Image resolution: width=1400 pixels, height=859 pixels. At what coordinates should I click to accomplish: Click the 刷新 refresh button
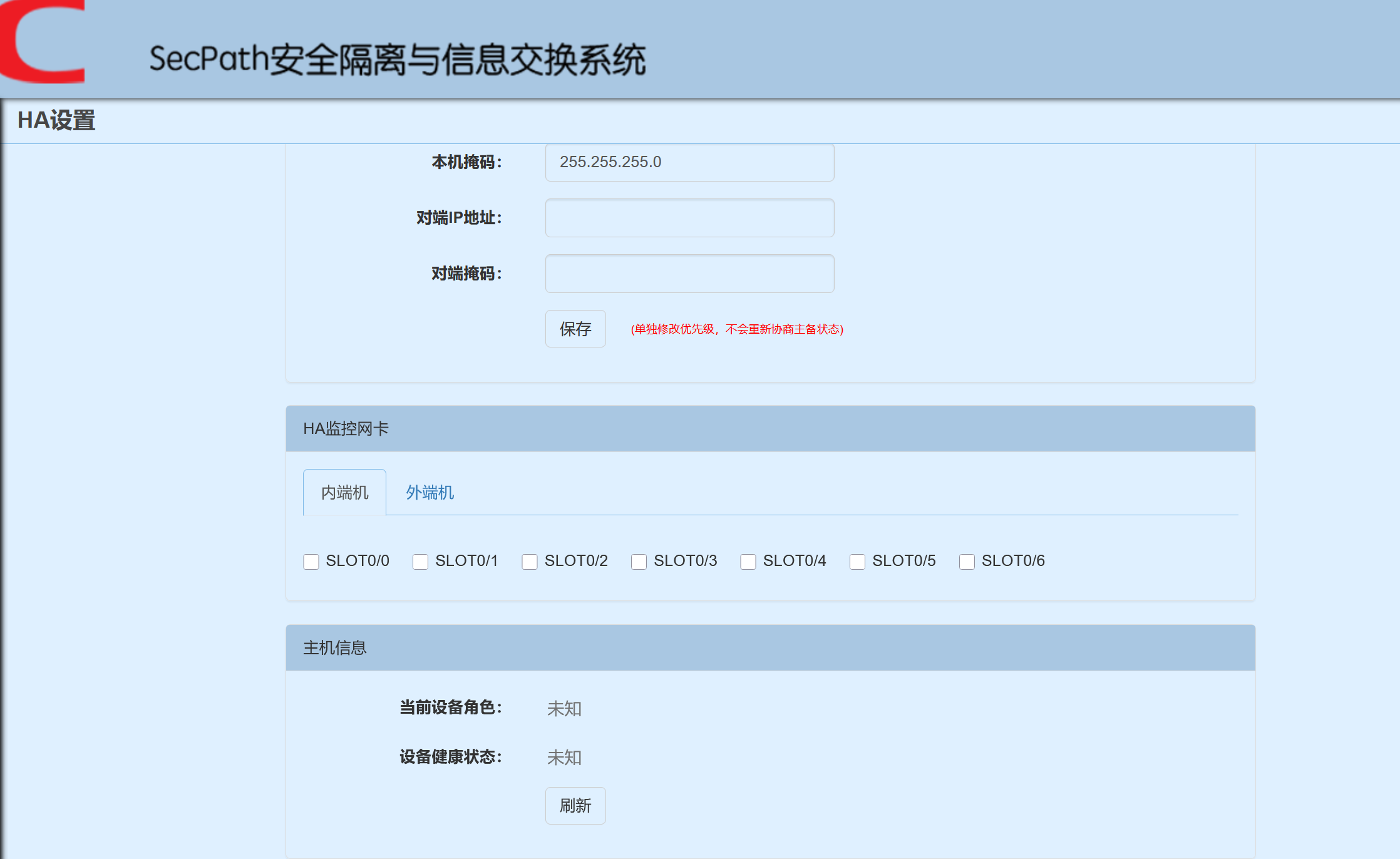[x=575, y=806]
